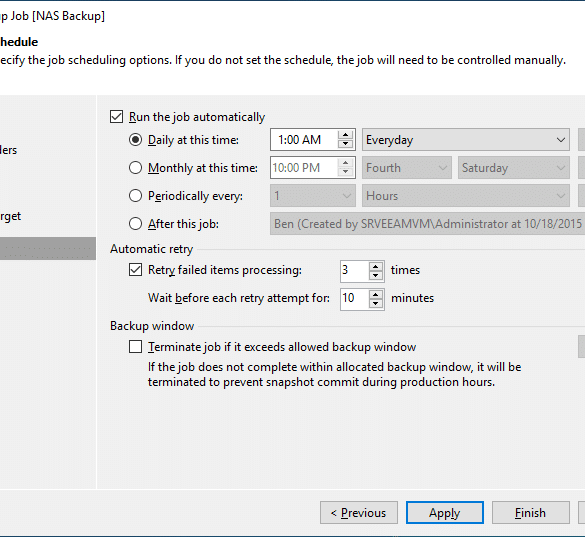Disable Retry failed items processing checkbox

(x=135, y=270)
